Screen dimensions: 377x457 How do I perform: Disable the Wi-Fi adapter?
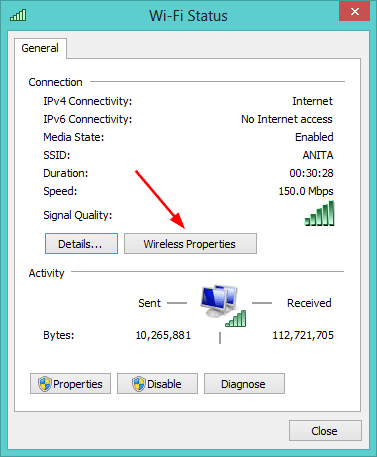click(x=157, y=384)
